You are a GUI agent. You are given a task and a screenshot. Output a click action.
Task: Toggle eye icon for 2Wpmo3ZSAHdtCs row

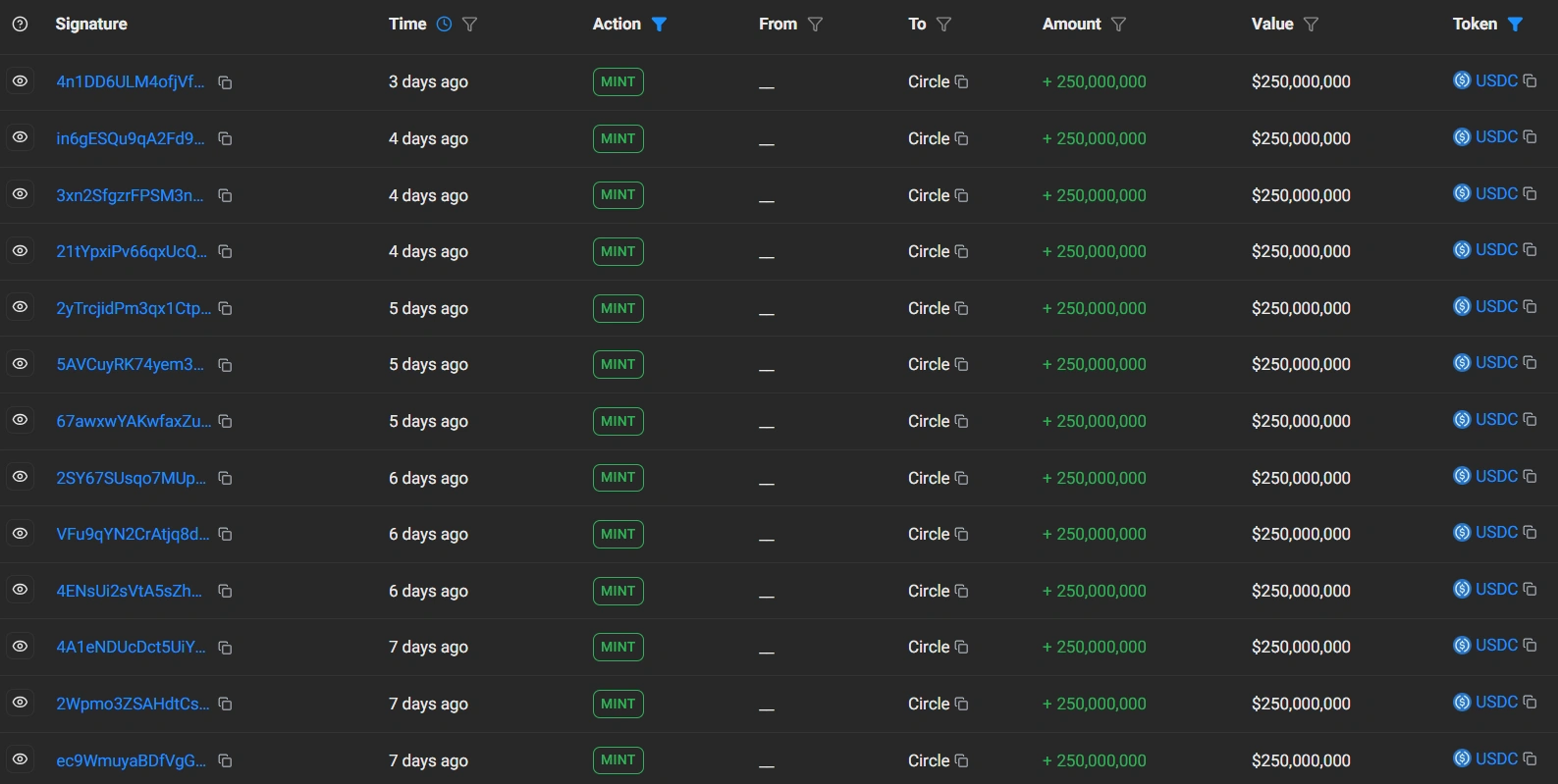pyautogui.click(x=20, y=703)
